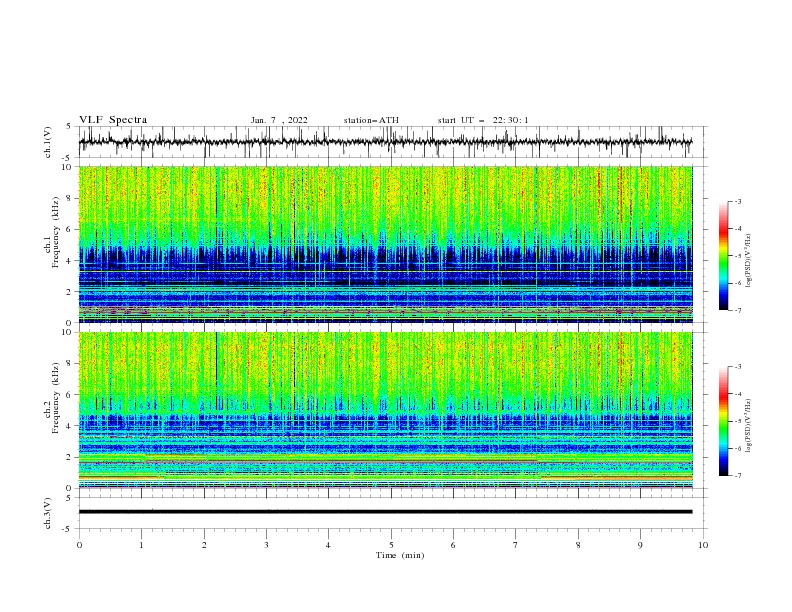Click the ch.3 flat black waveform band
Viewport: 792px width, 612px height.
coord(385,512)
